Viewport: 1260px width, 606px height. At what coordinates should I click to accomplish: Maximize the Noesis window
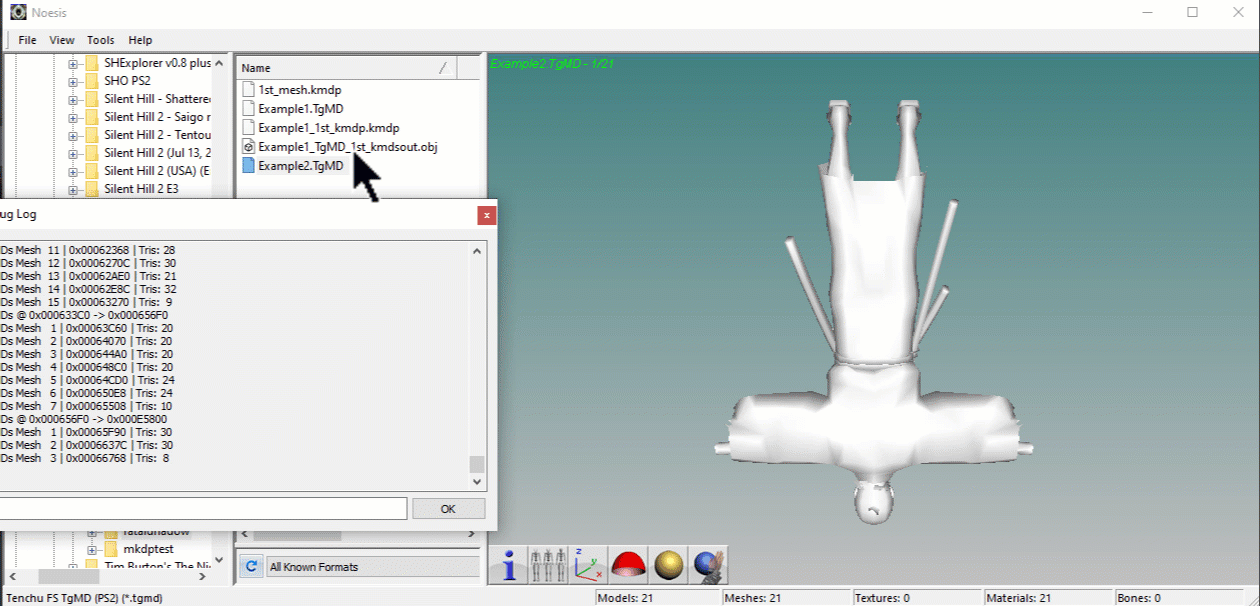(x=1192, y=12)
